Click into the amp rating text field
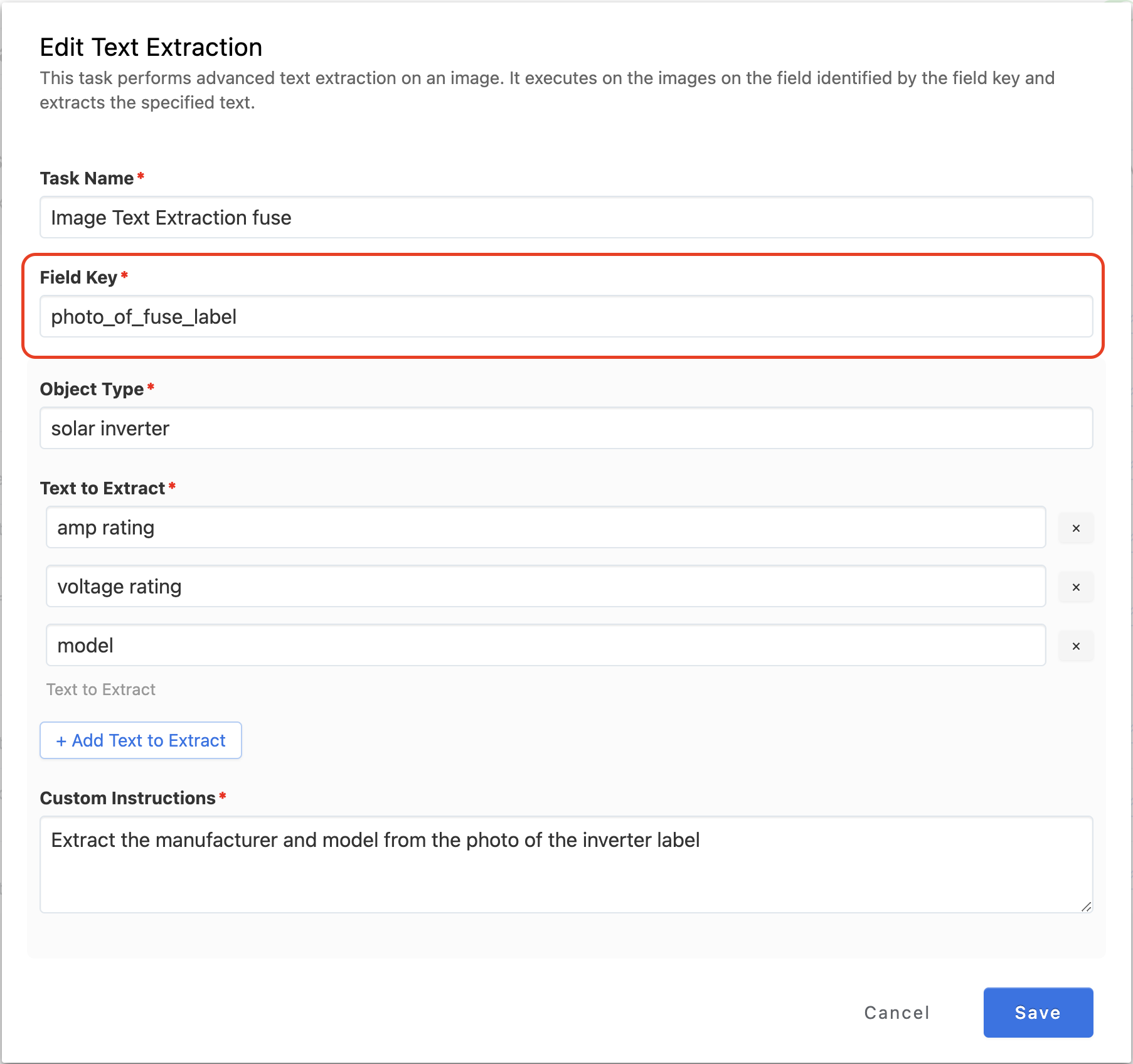 click(x=545, y=528)
